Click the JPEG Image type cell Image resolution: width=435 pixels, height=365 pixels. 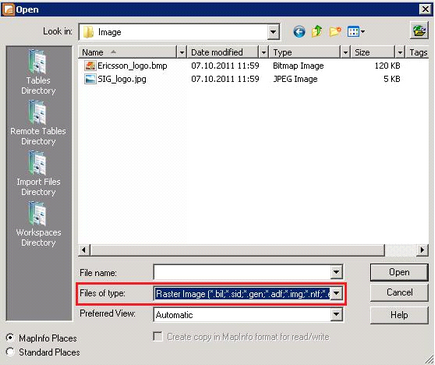tap(295, 79)
